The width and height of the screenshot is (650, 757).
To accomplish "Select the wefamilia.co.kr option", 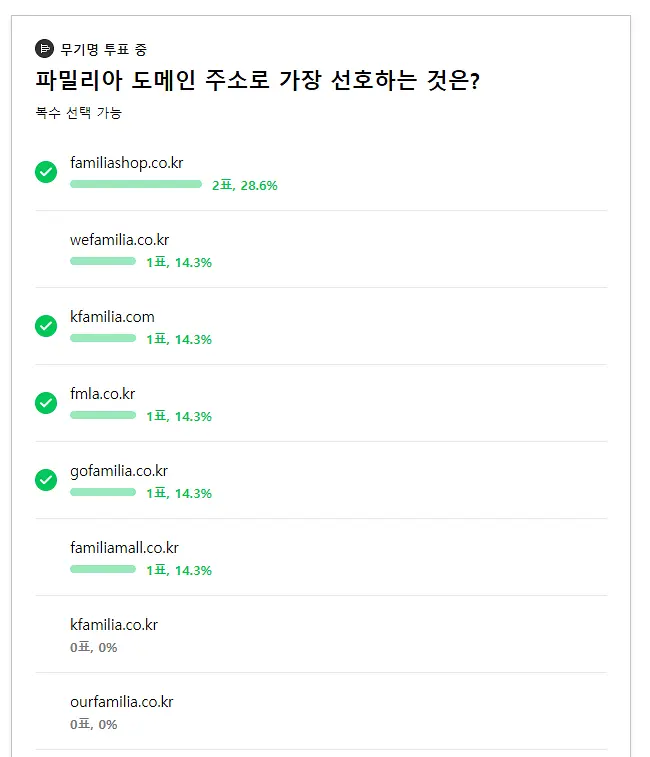I will (321, 249).
